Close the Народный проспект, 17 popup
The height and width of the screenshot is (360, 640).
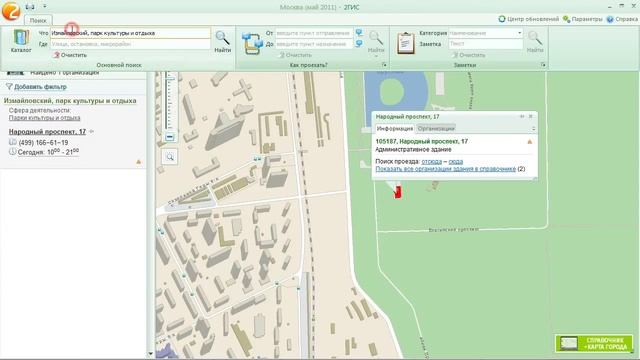click(531, 116)
